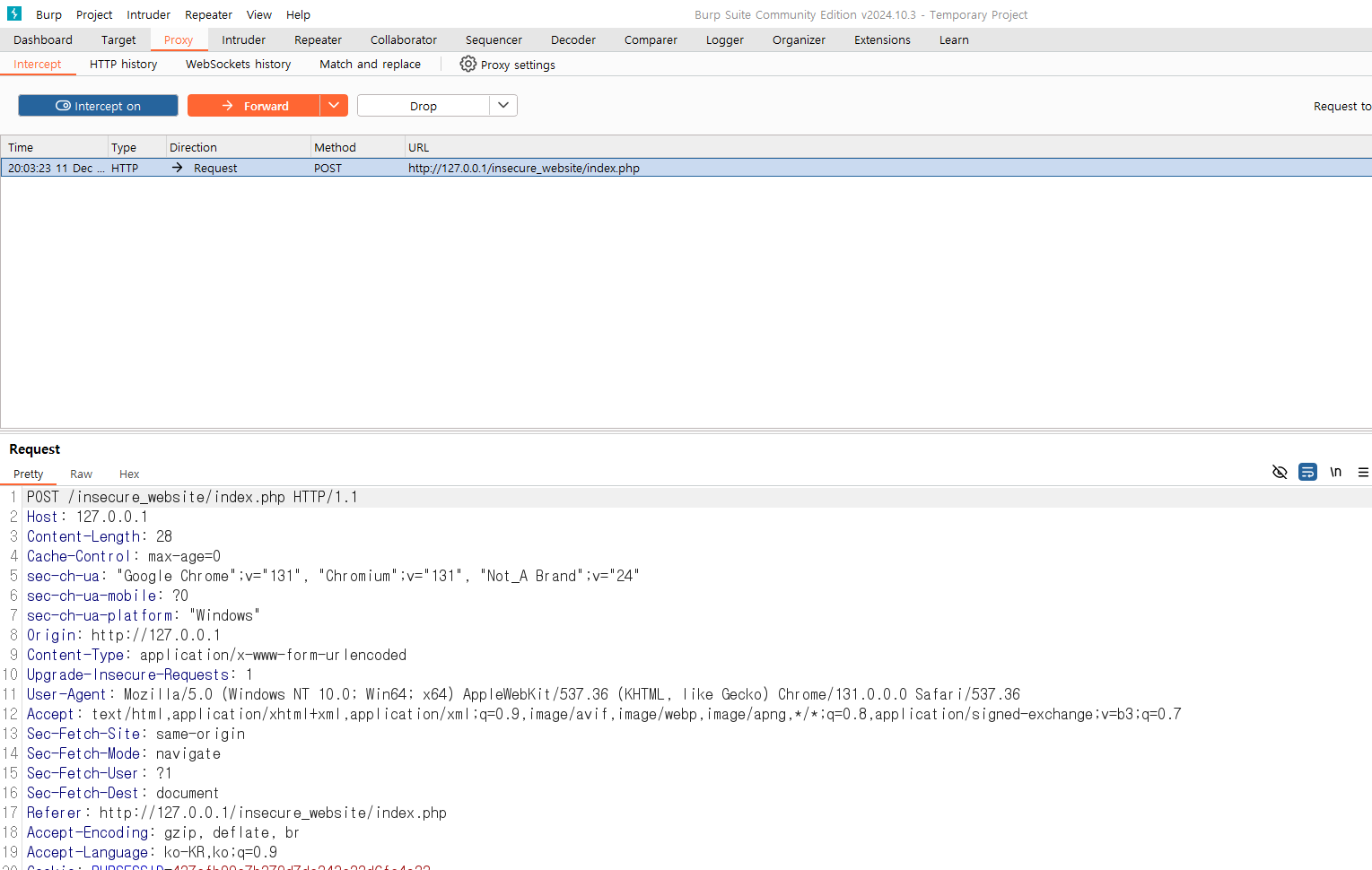Click the Drop button
This screenshot has width=1372, height=870.
click(x=424, y=106)
